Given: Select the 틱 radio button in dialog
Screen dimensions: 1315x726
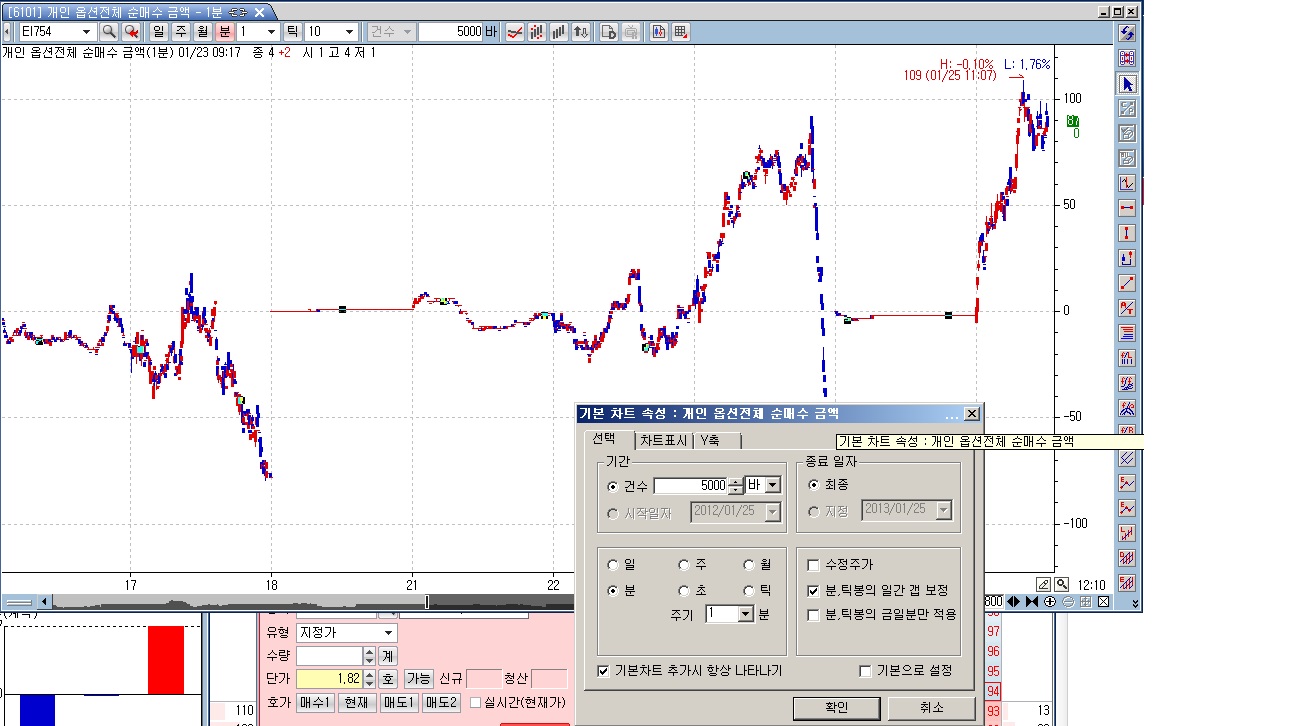Looking at the screenshot, I should [749, 591].
